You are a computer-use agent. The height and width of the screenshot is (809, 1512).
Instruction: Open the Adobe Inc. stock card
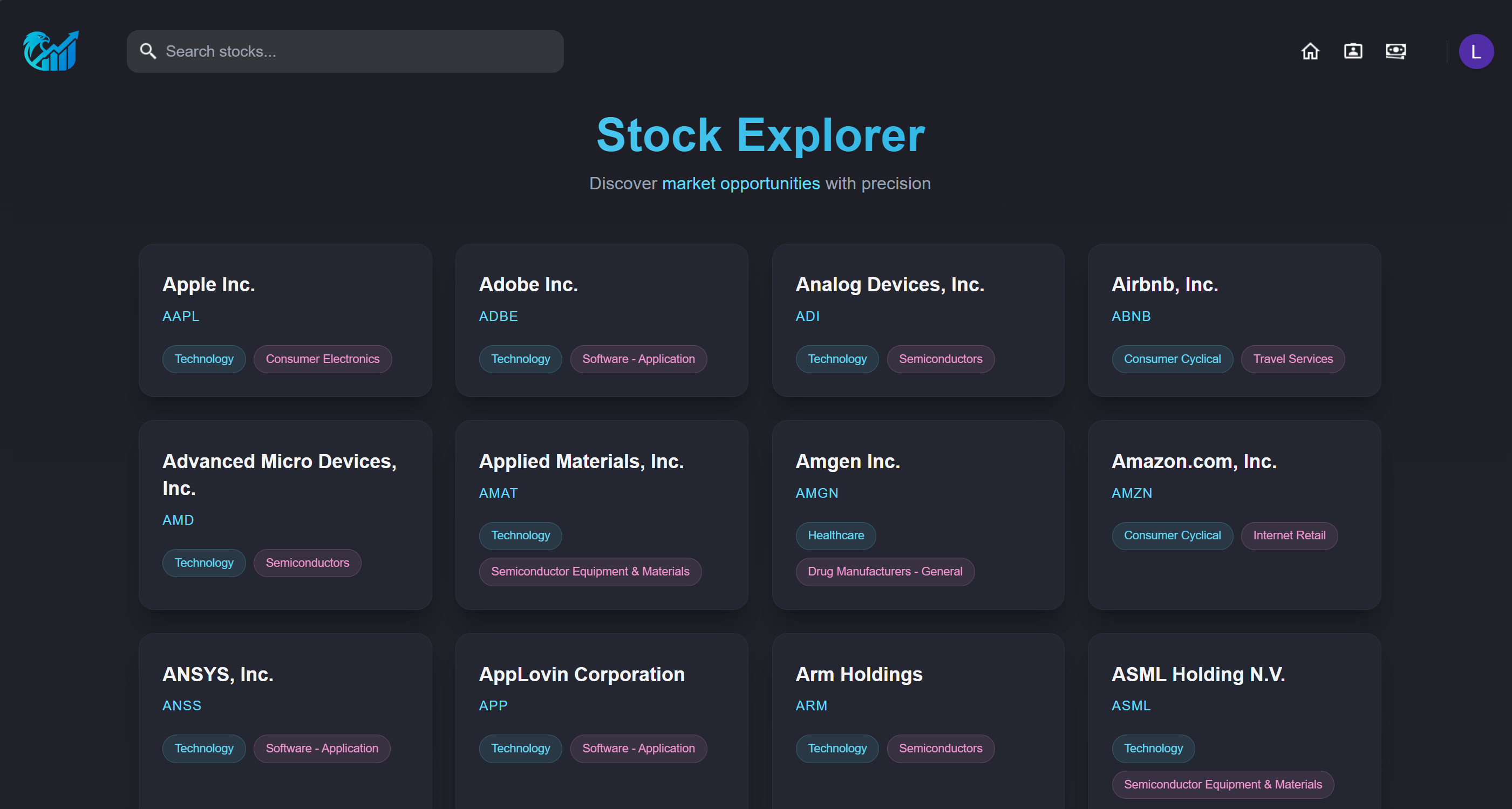pyautogui.click(x=602, y=320)
